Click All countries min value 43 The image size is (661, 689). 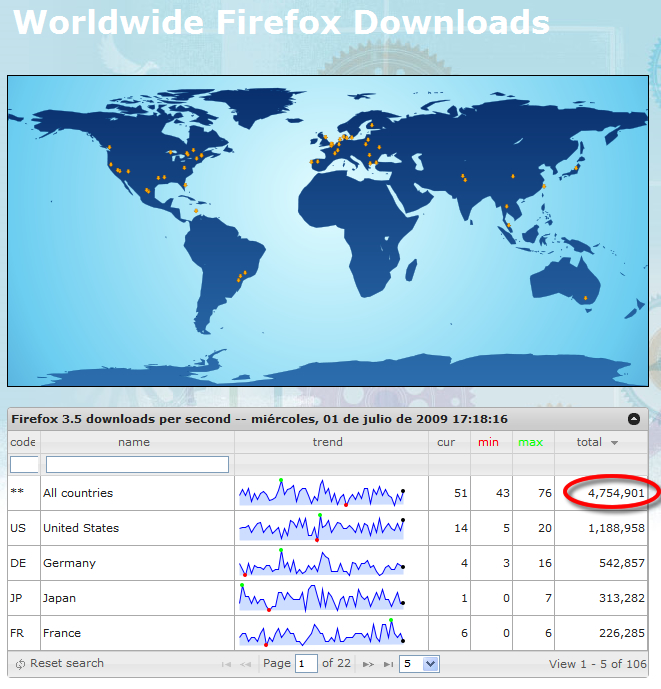coord(503,493)
